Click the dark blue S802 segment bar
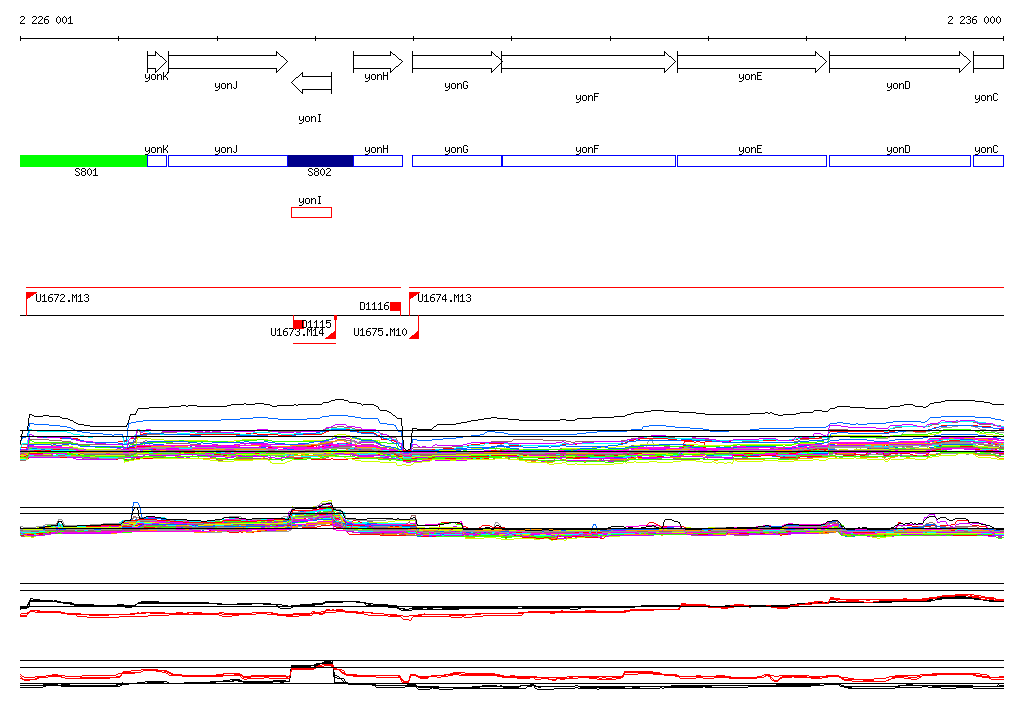Screen dimensions: 1024x714 [x=321, y=161]
